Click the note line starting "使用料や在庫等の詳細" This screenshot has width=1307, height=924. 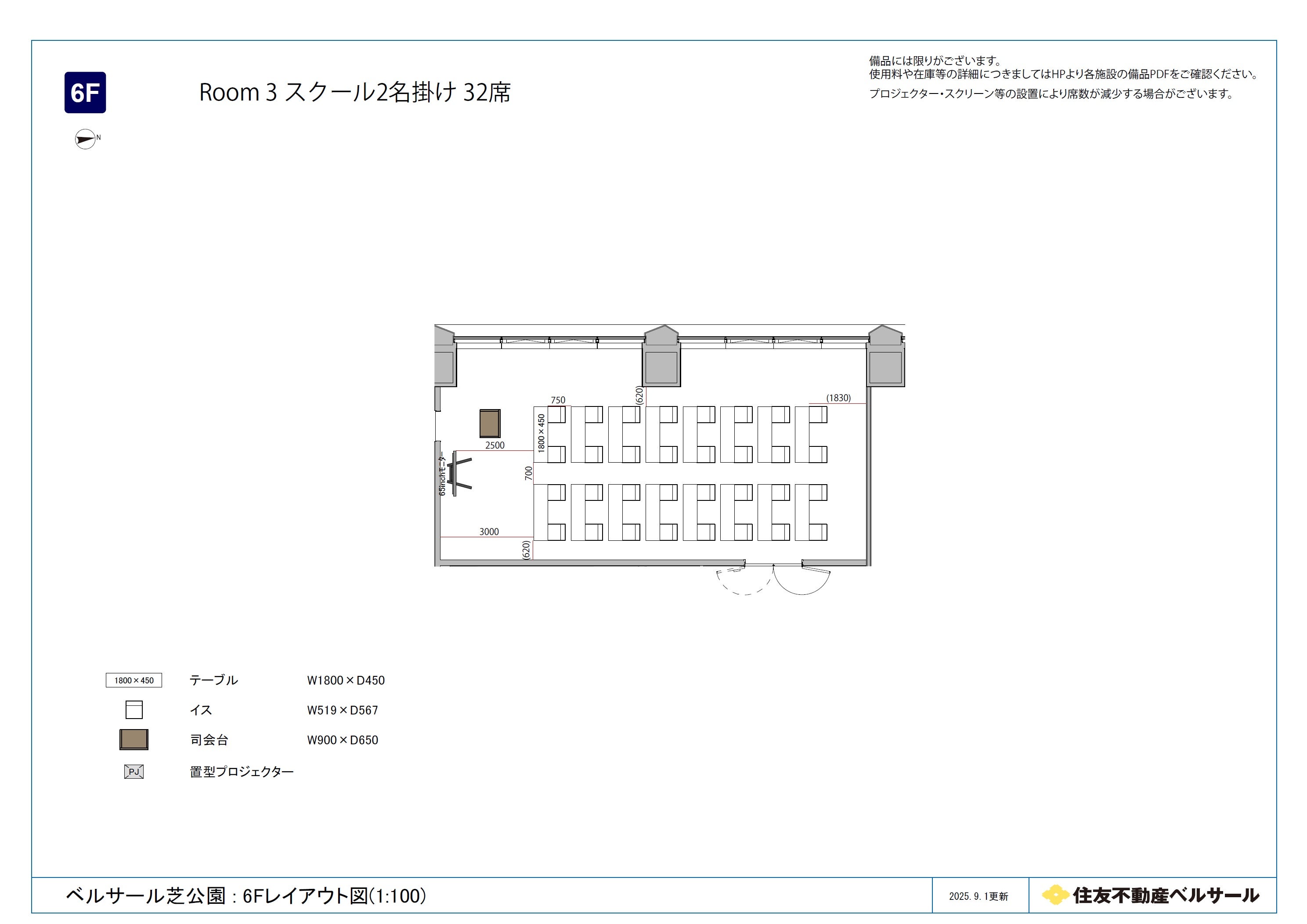click(1063, 74)
